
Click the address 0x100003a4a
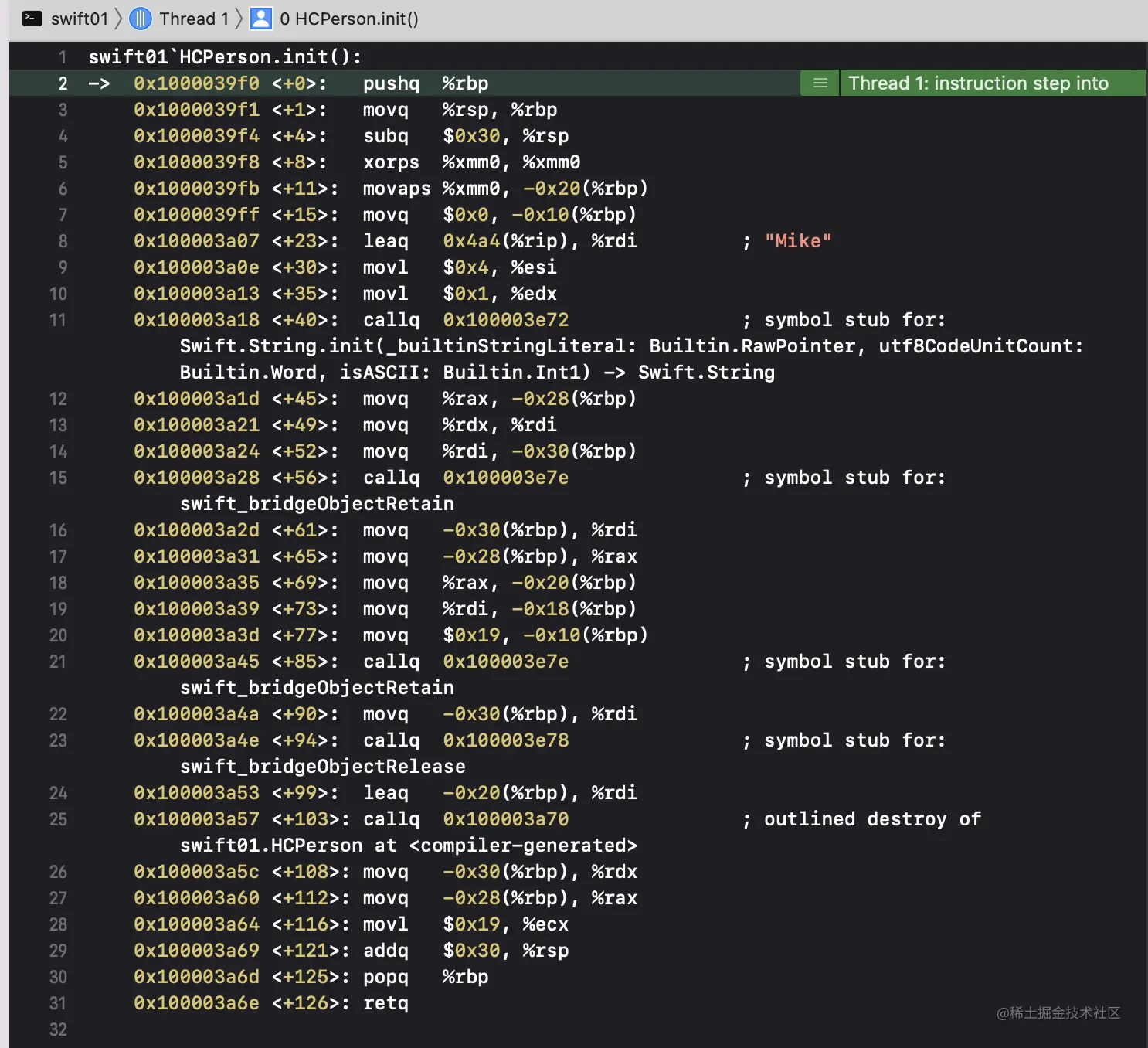(196, 714)
